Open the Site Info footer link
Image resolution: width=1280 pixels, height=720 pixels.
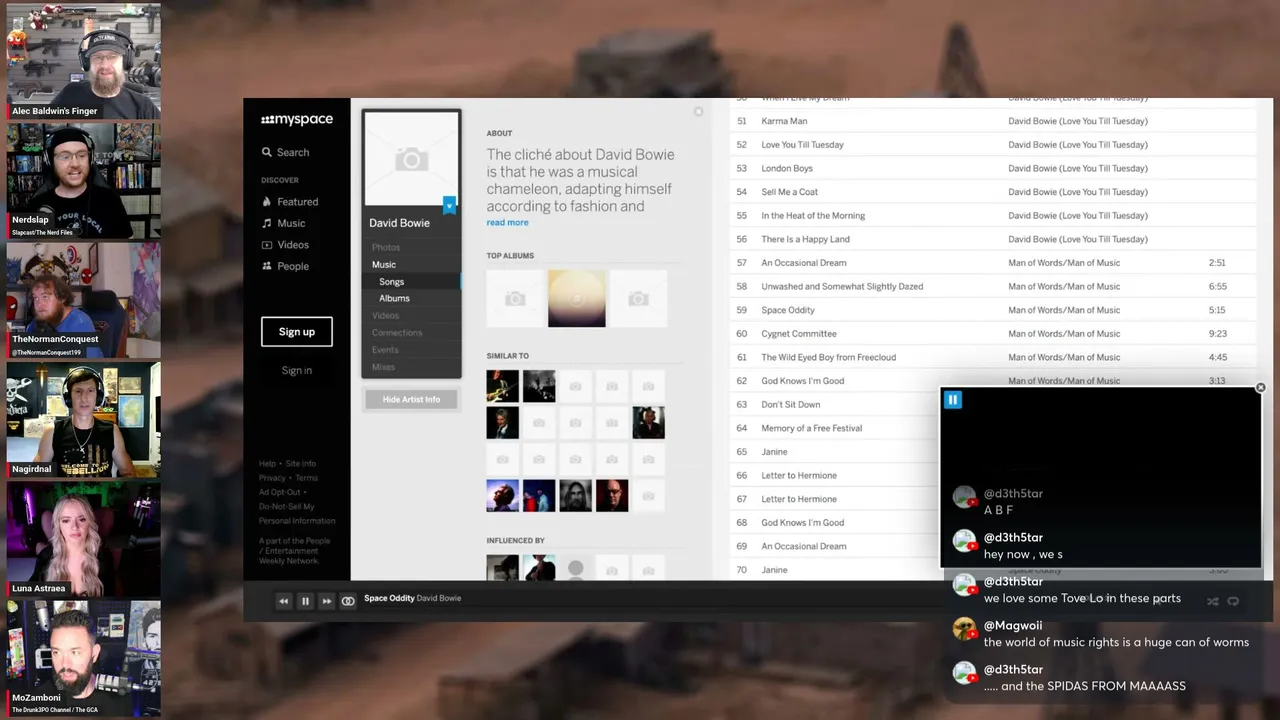click(x=301, y=464)
